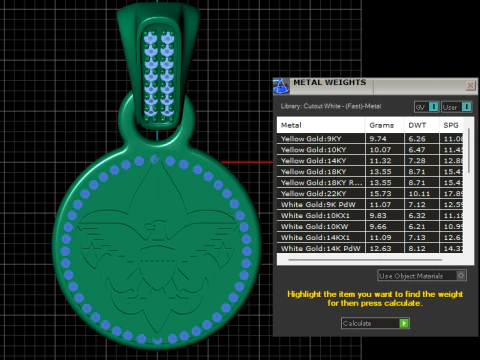Select the Yellow Gold:22KY row

click(370, 194)
